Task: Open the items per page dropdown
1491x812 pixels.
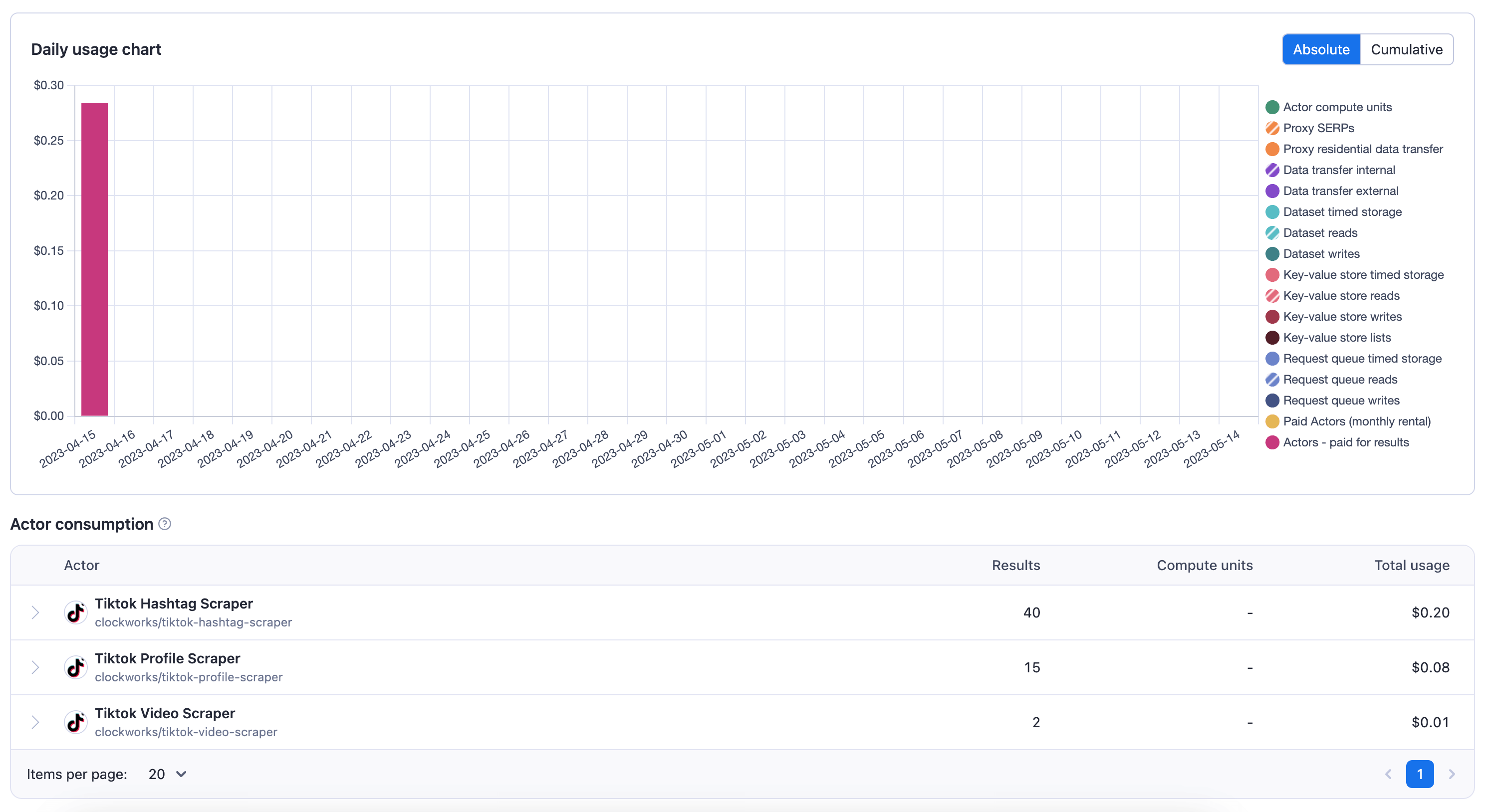Action: 167,774
